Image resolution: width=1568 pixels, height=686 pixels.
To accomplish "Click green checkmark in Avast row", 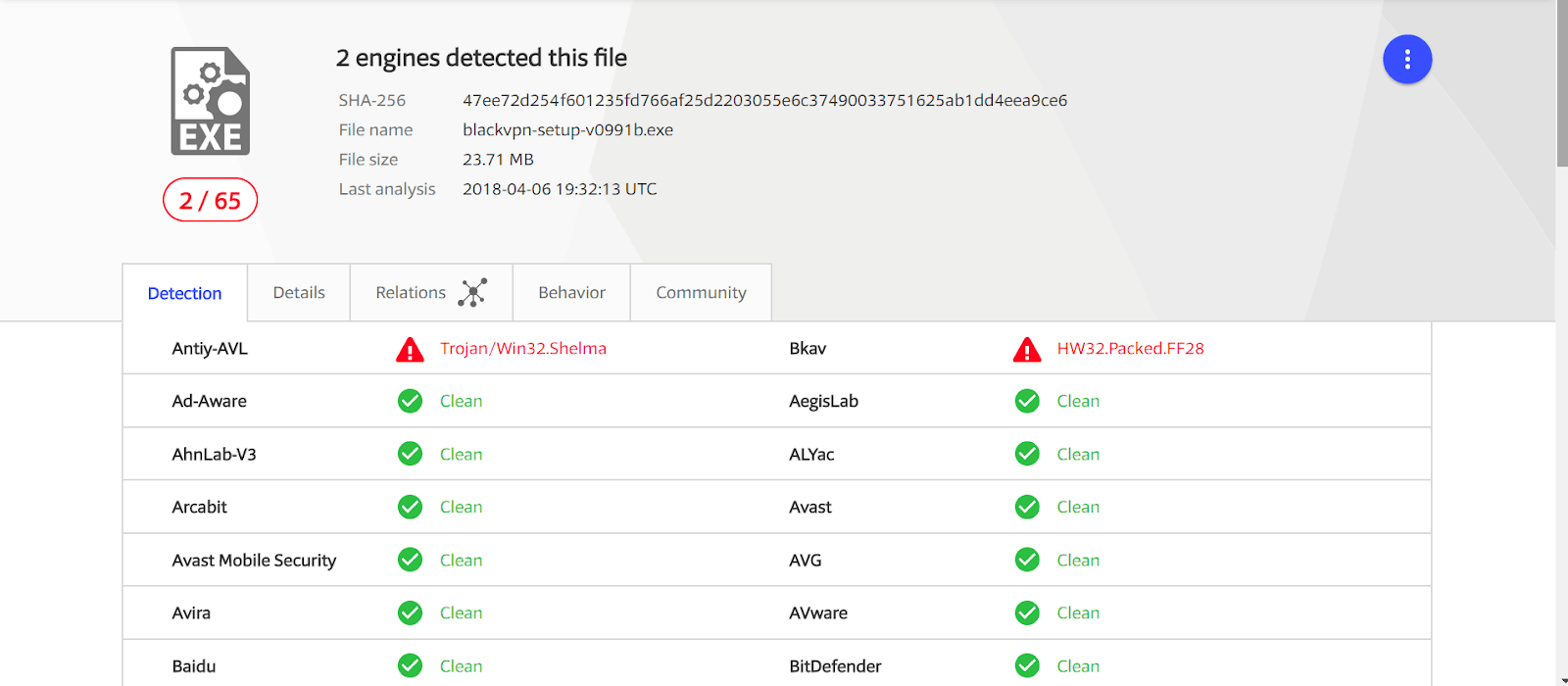I will pyautogui.click(x=1027, y=507).
